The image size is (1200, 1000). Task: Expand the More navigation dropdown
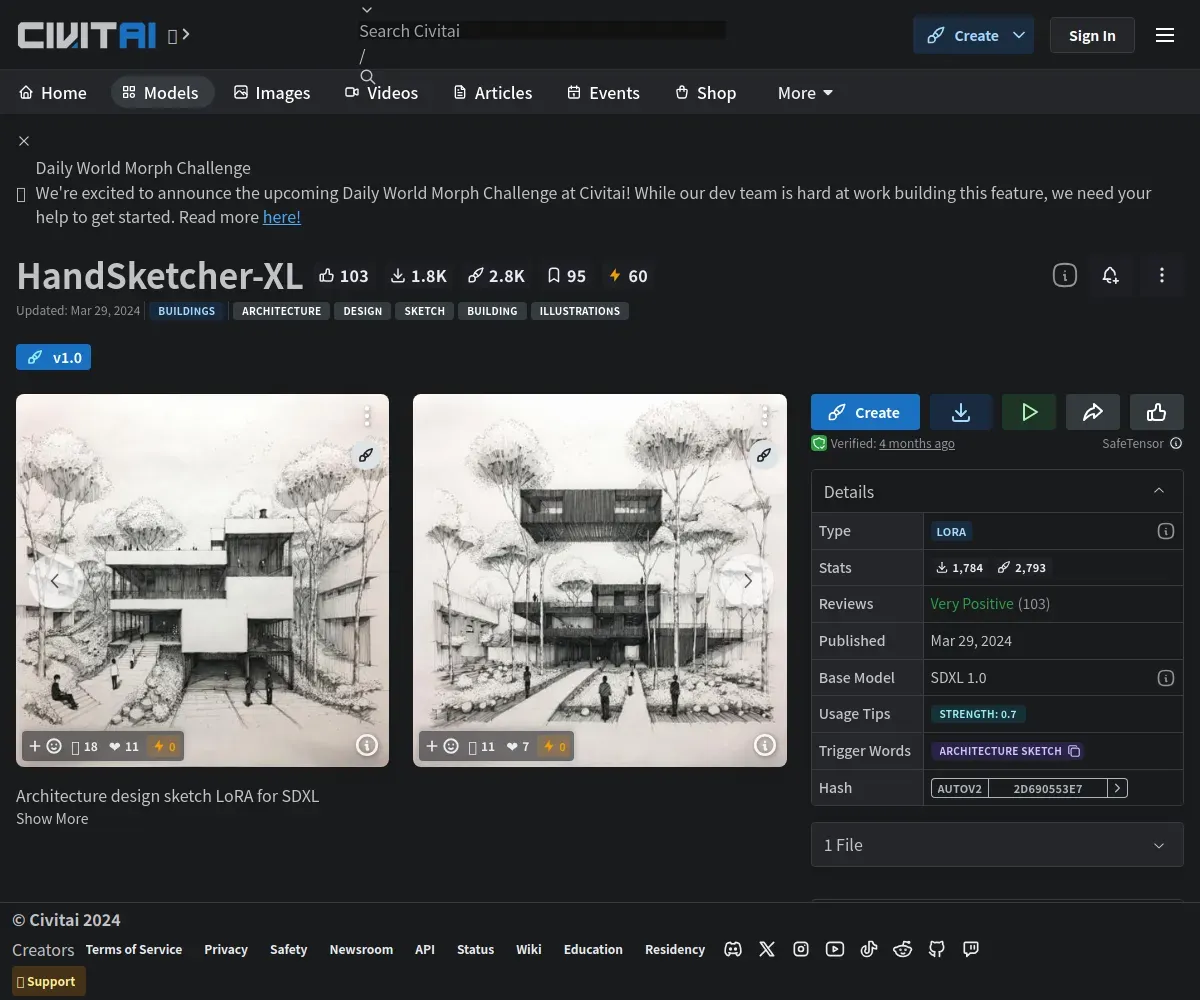click(x=805, y=93)
